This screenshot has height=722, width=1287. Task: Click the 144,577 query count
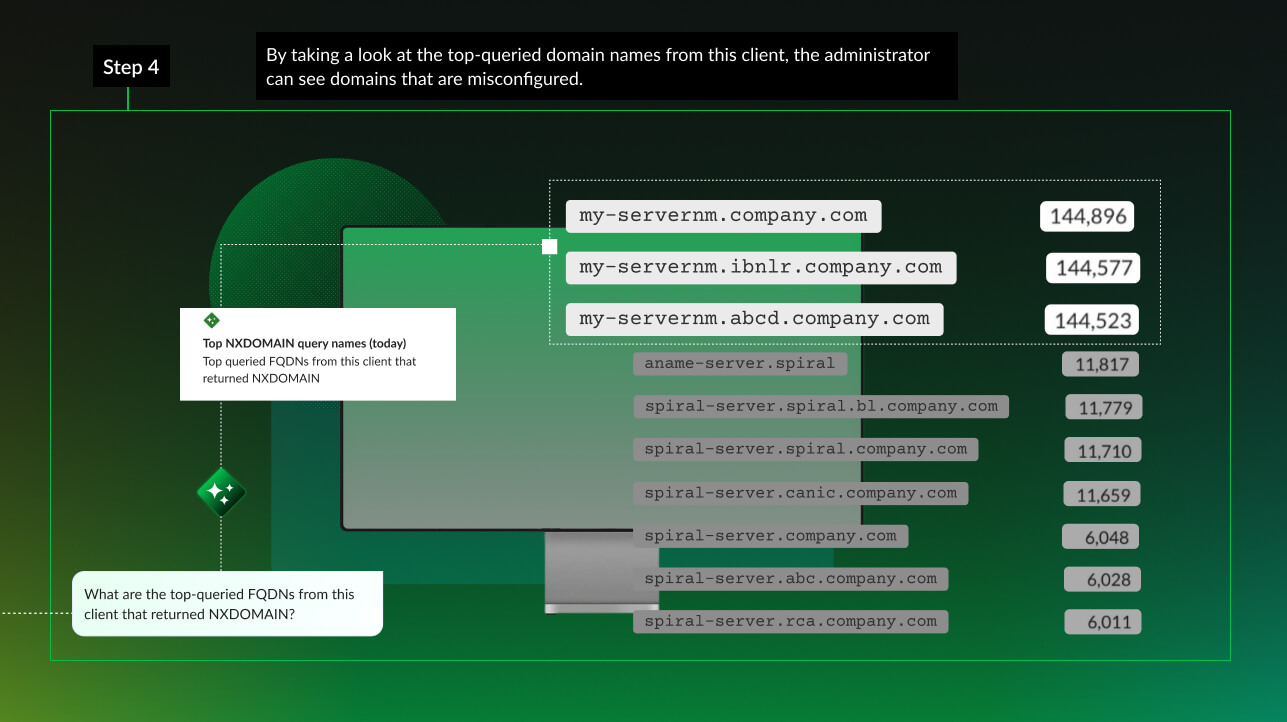tap(1093, 268)
